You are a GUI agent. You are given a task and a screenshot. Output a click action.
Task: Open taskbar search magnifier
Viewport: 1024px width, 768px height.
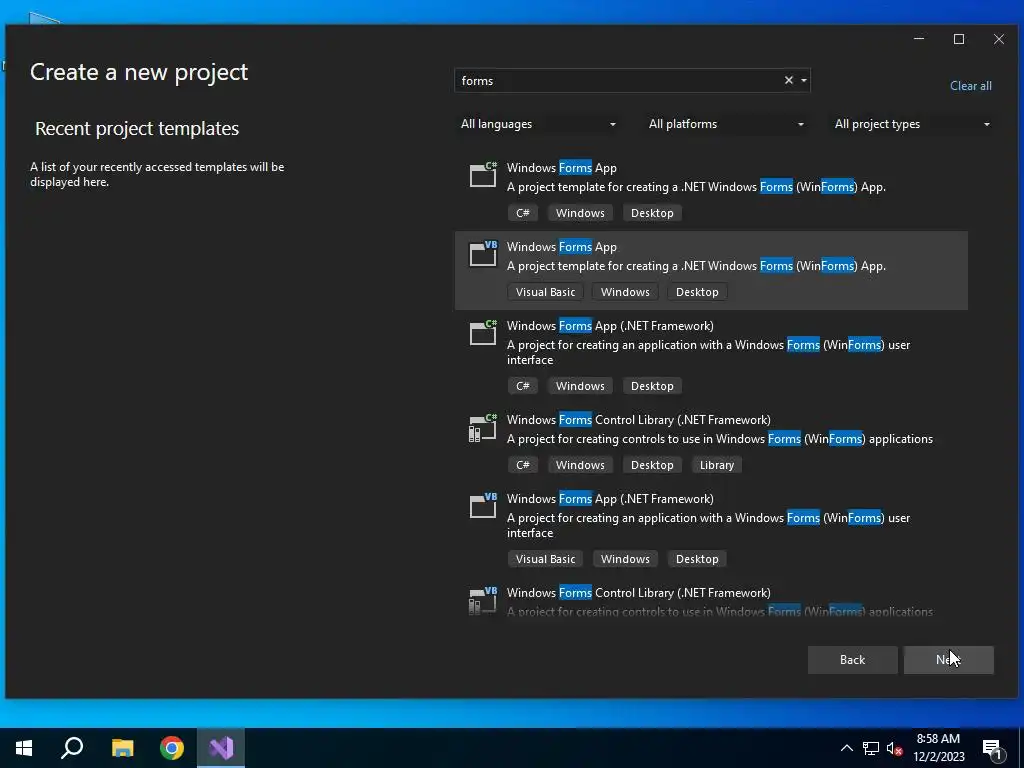point(72,748)
